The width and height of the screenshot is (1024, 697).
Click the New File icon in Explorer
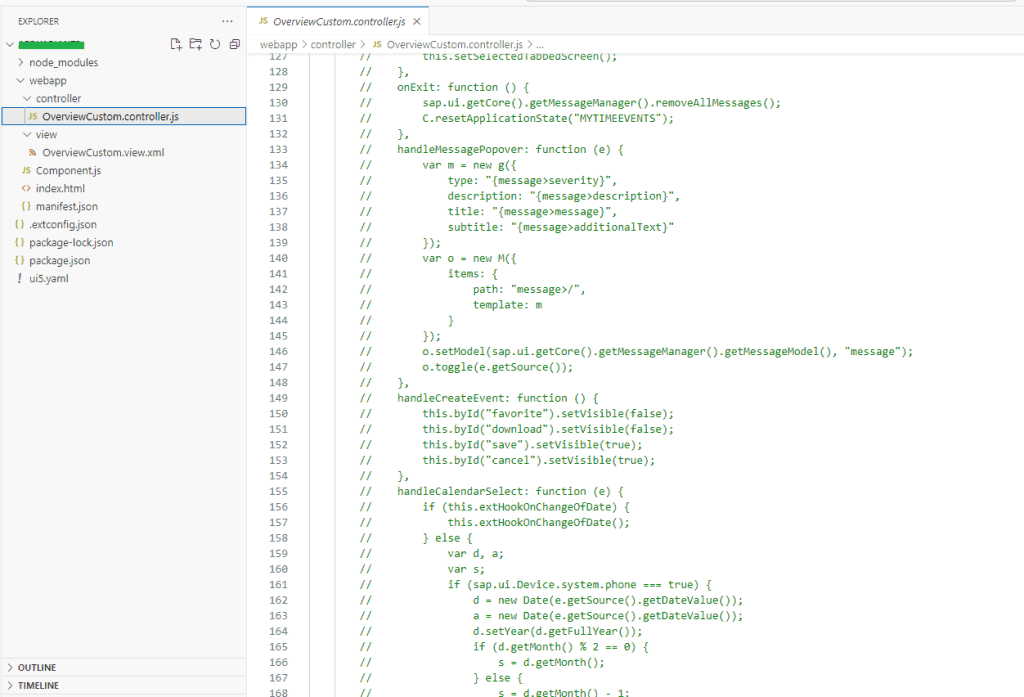pyautogui.click(x=175, y=44)
